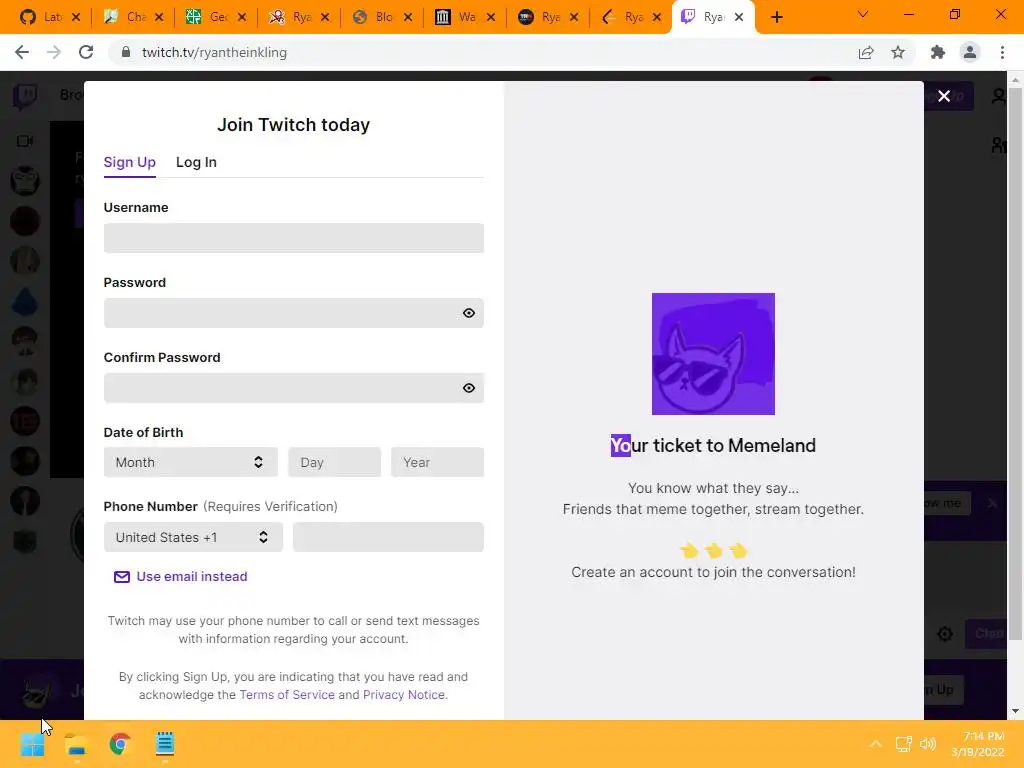Reload the Twitch page

(x=86, y=52)
